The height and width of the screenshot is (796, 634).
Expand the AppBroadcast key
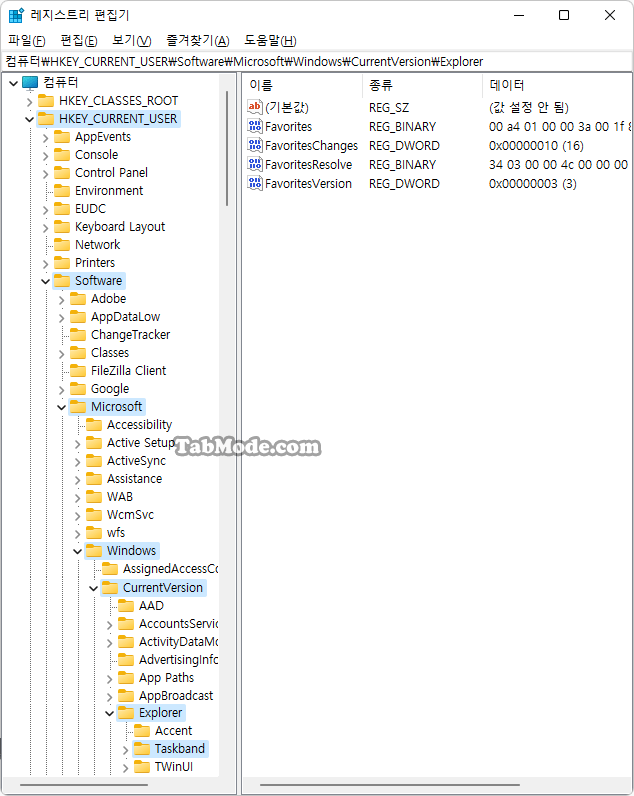coord(110,696)
